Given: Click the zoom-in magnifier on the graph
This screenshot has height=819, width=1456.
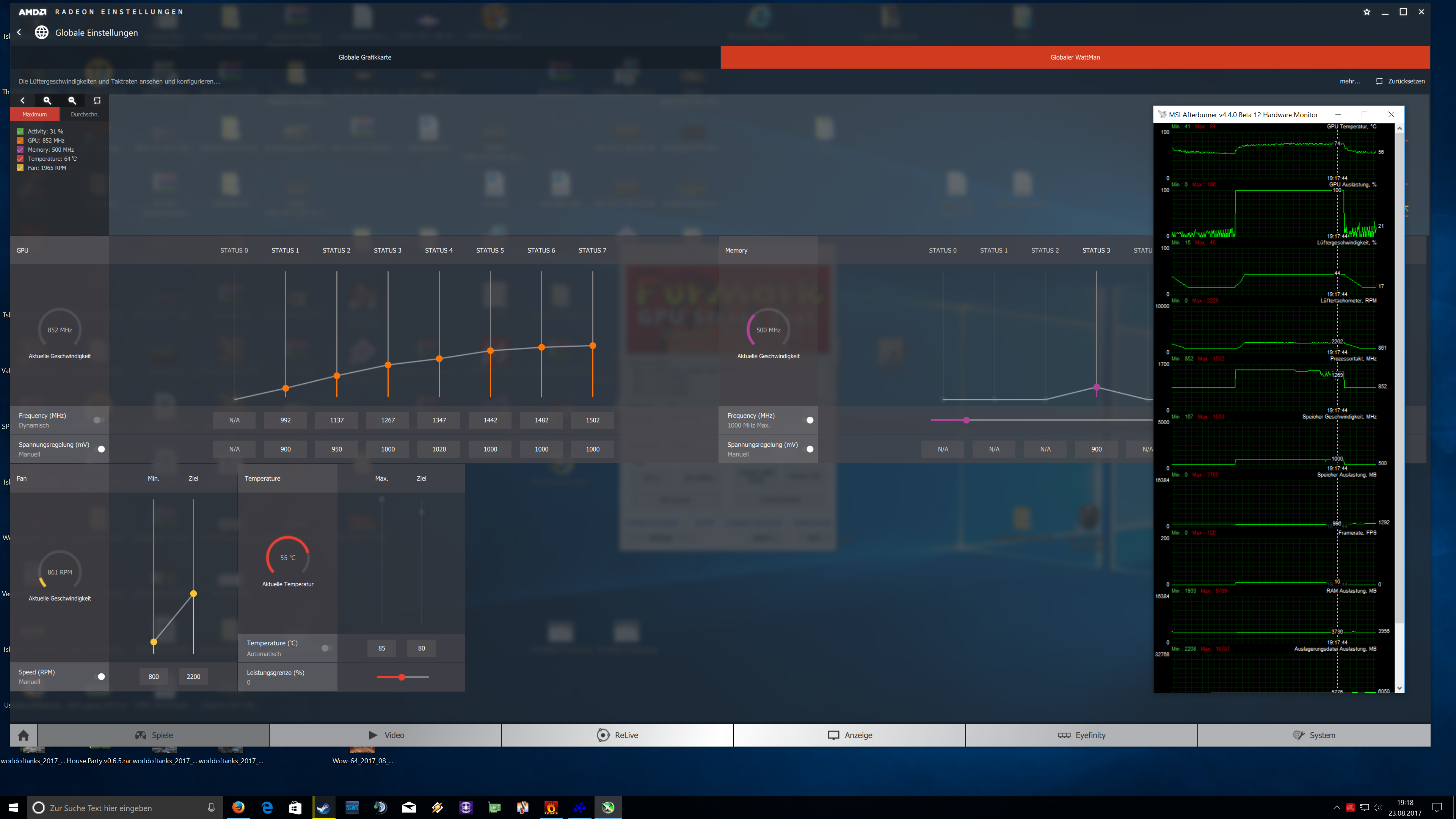Looking at the screenshot, I should (x=47, y=100).
